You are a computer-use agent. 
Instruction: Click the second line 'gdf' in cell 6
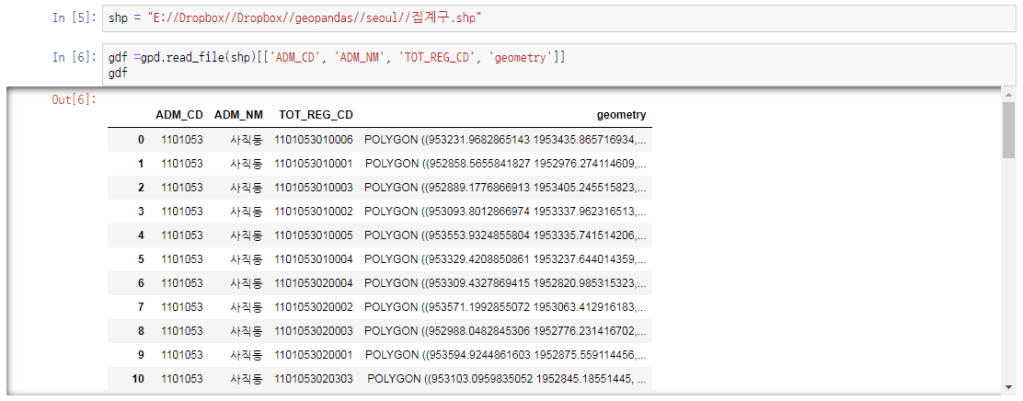[x=118, y=74]
